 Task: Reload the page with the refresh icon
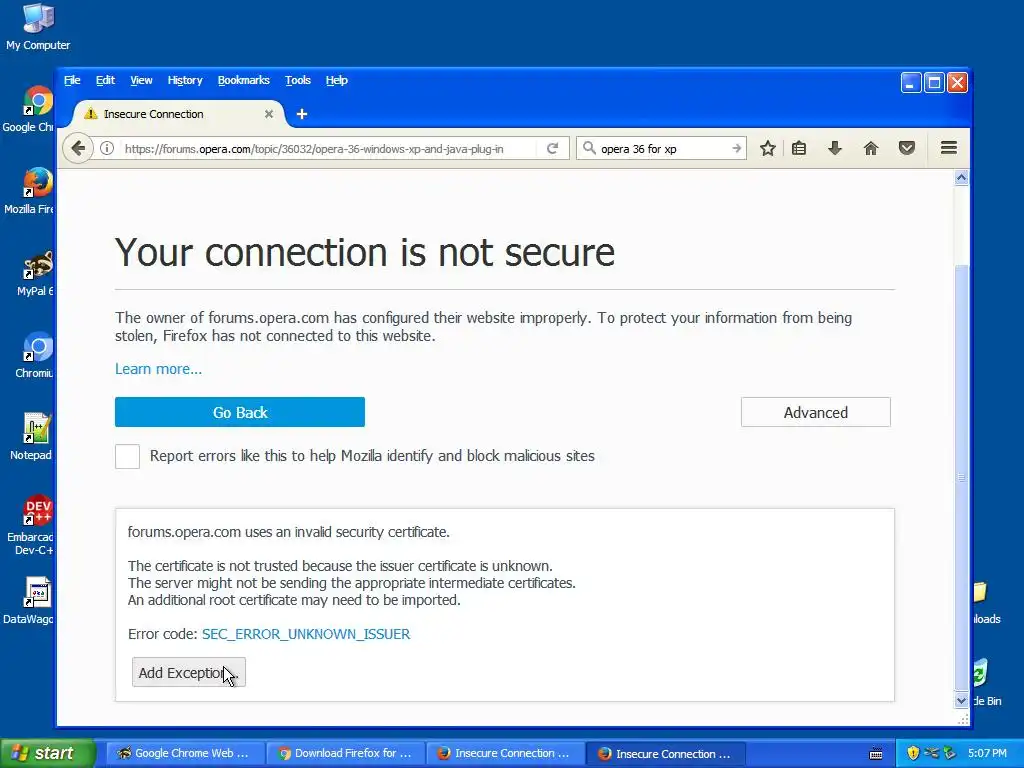[552, 148]
